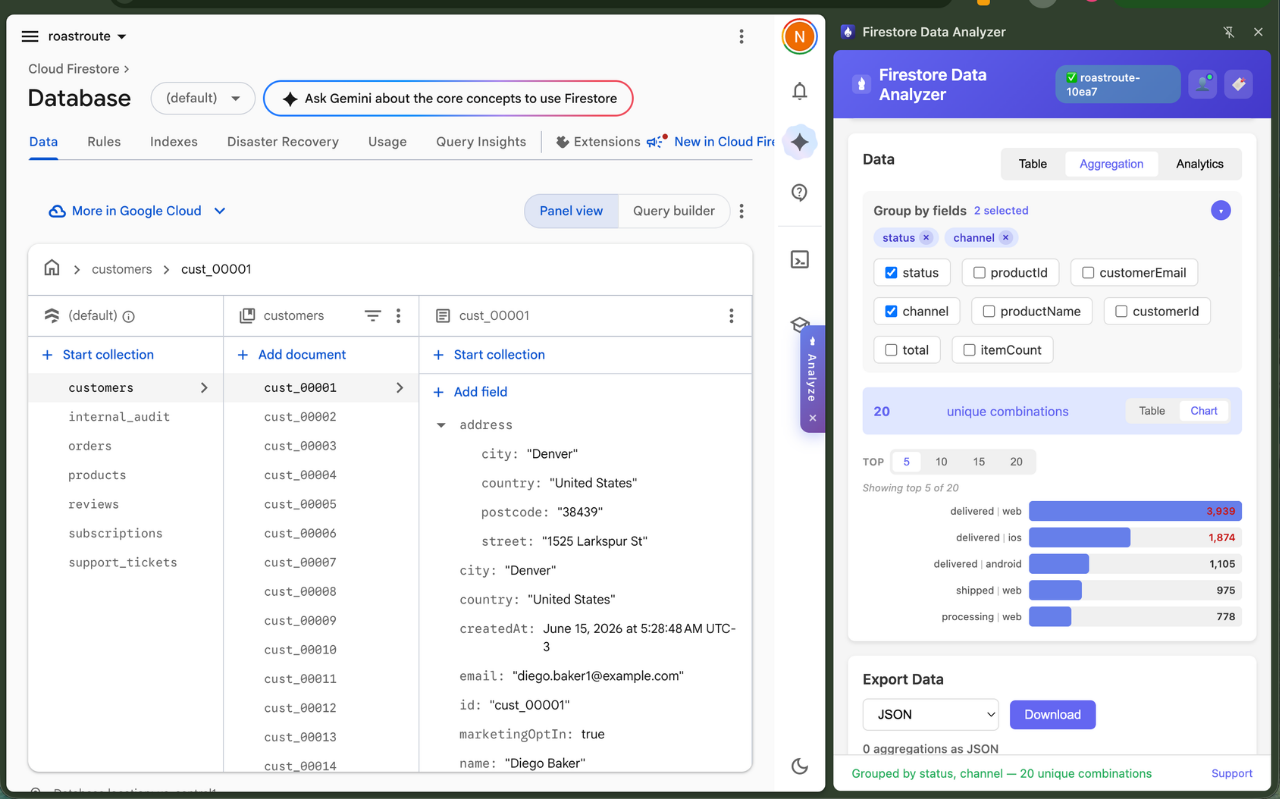Image resolution: width=1280 pixels, height=800 pixels.
Task: Enable the itemCount checkbox
Action: click(970, 350)
